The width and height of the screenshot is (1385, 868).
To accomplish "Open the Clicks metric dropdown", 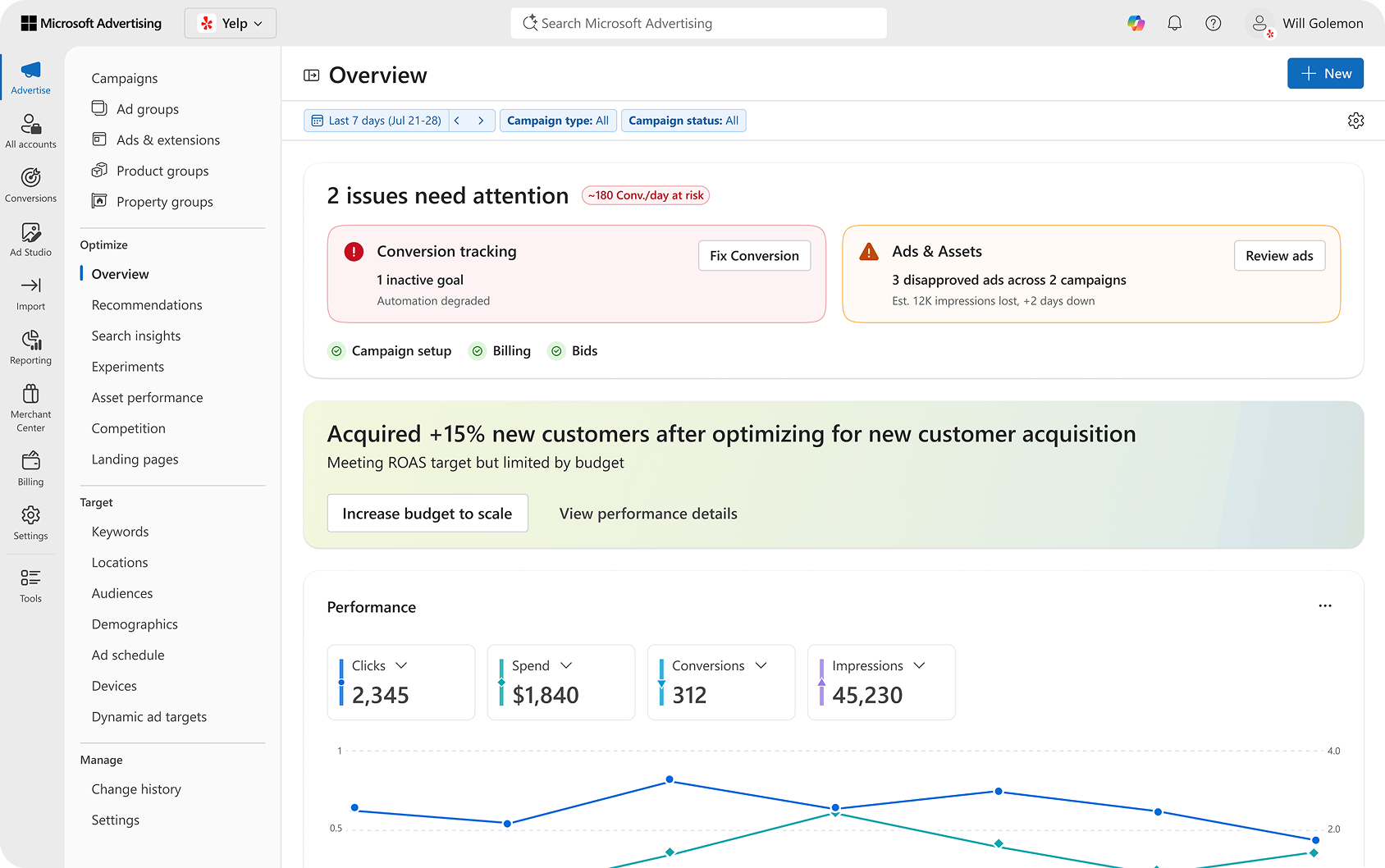I will coord(401,665).
